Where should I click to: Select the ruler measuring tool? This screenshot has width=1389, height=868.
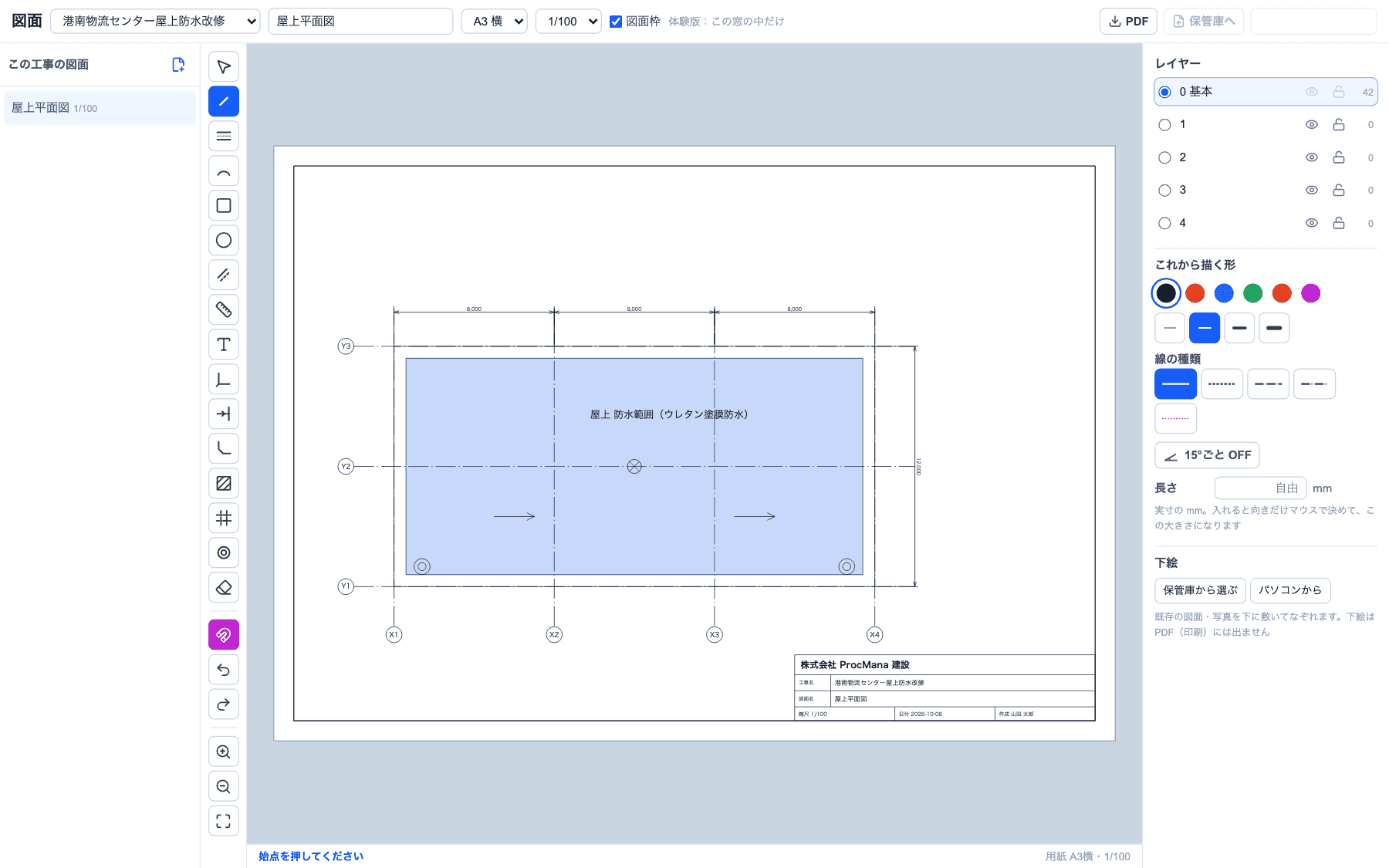[223, 309]
